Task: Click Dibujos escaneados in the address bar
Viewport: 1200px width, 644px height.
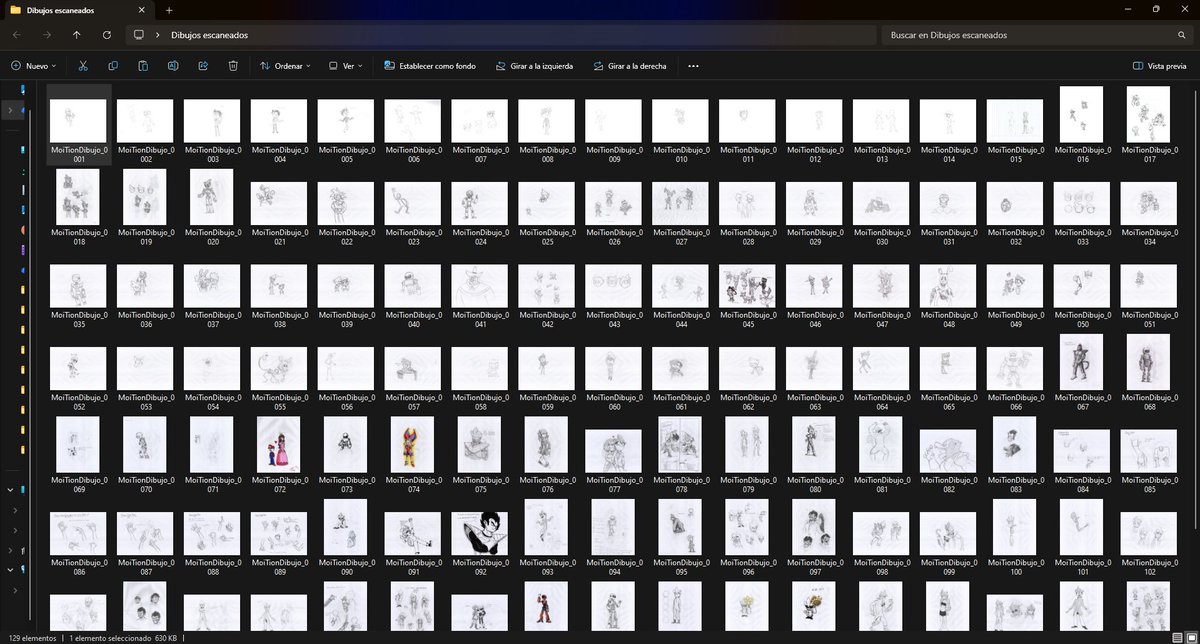Action: point(210,35)
